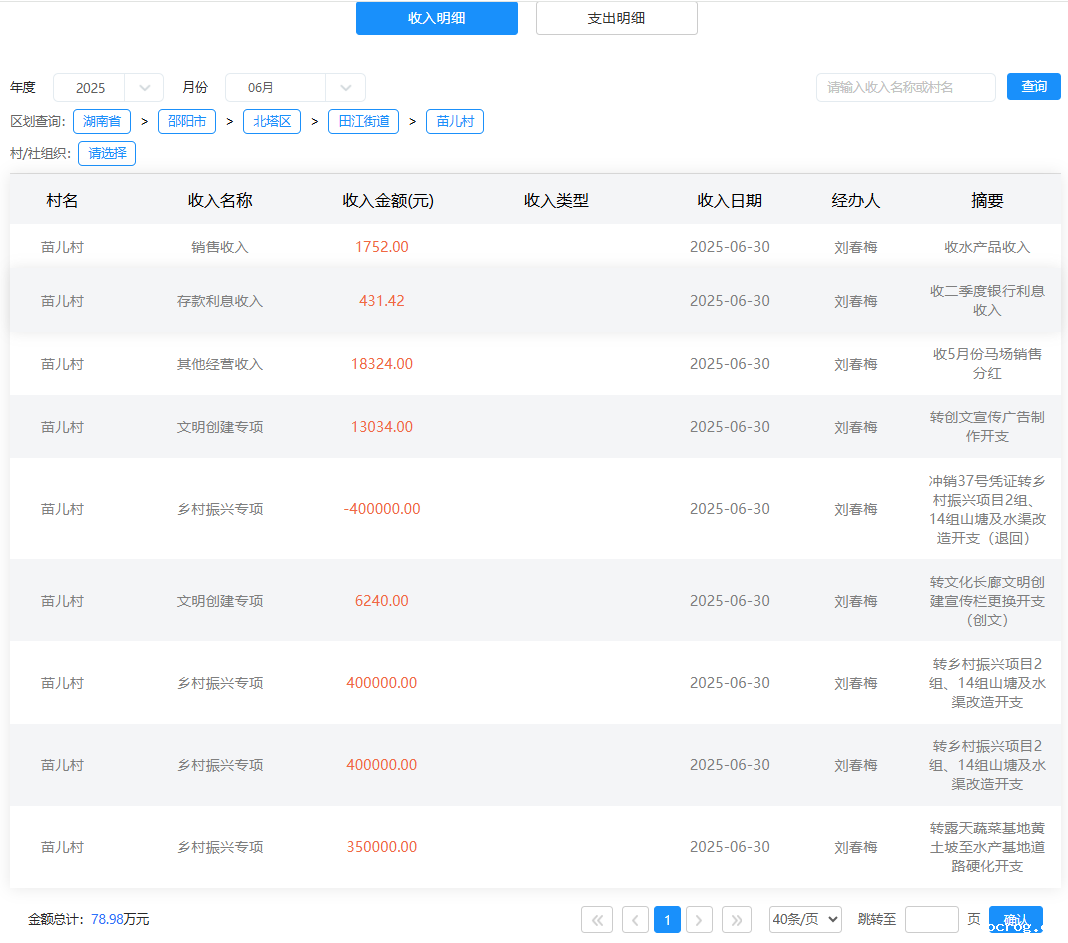Click the previous page arrow
1068x943 pixels.
[x=635, y=920]
